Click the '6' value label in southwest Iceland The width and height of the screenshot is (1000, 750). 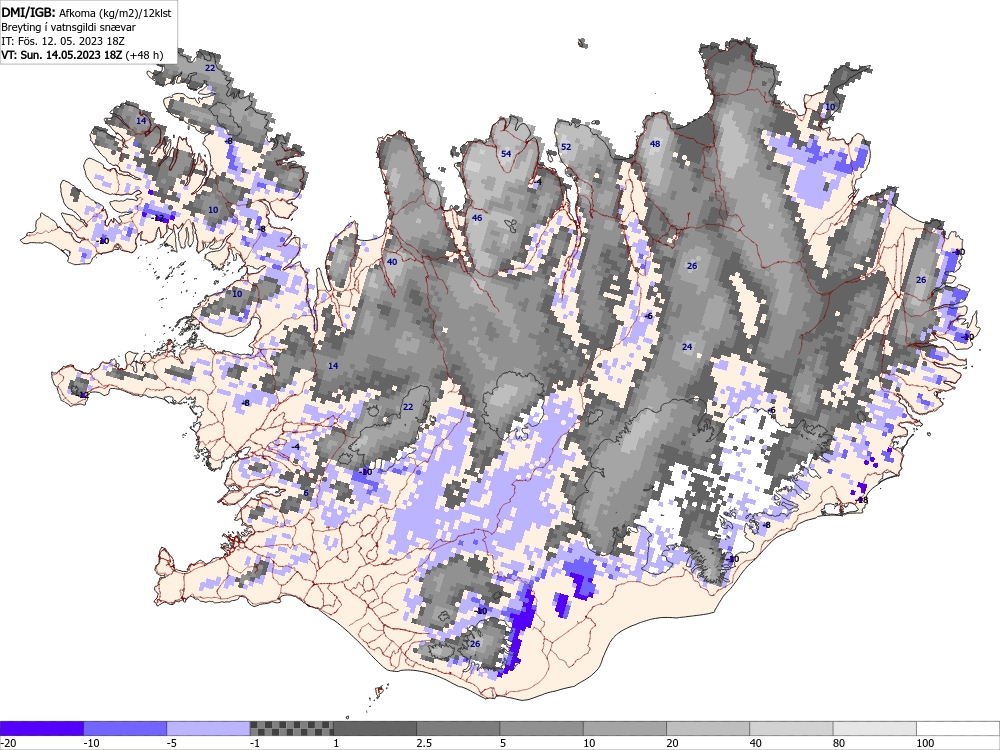[305, 493]
